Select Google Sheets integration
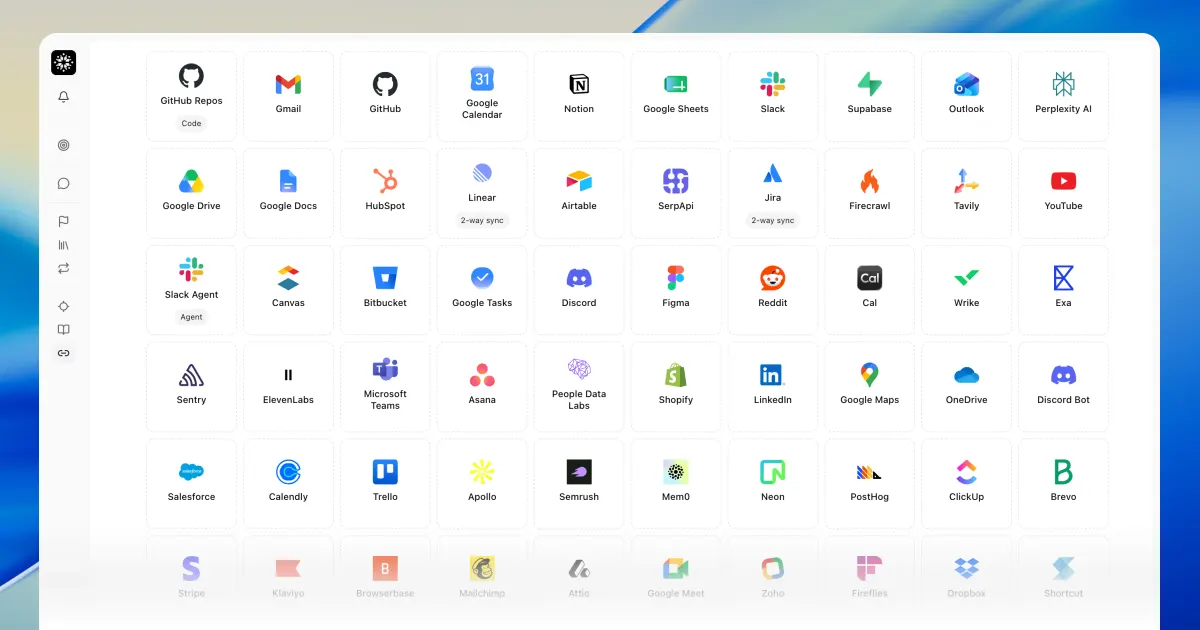The width and height of the screenshot is (1200, 630). [676, 96]
